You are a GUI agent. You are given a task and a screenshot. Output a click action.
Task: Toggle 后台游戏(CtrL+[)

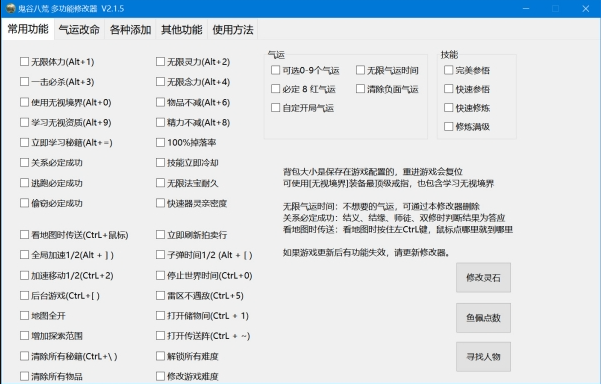click(x=25, y=295)
